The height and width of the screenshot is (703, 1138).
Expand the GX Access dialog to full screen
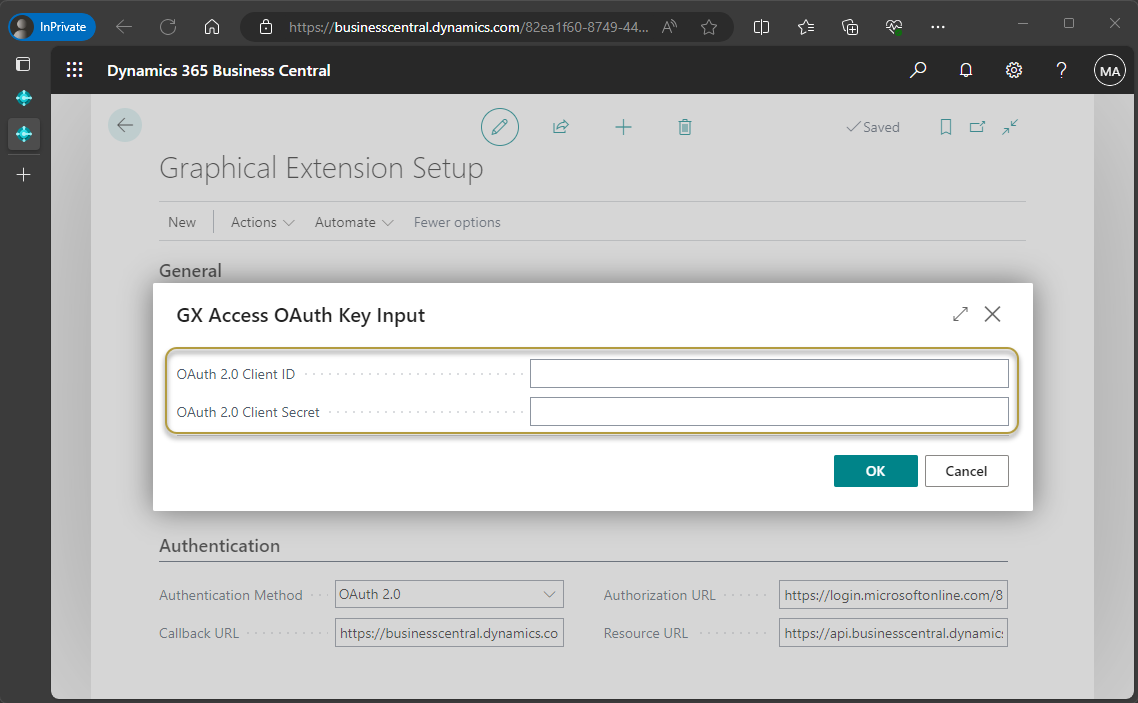pyautogui.click(x=959, y=313)
